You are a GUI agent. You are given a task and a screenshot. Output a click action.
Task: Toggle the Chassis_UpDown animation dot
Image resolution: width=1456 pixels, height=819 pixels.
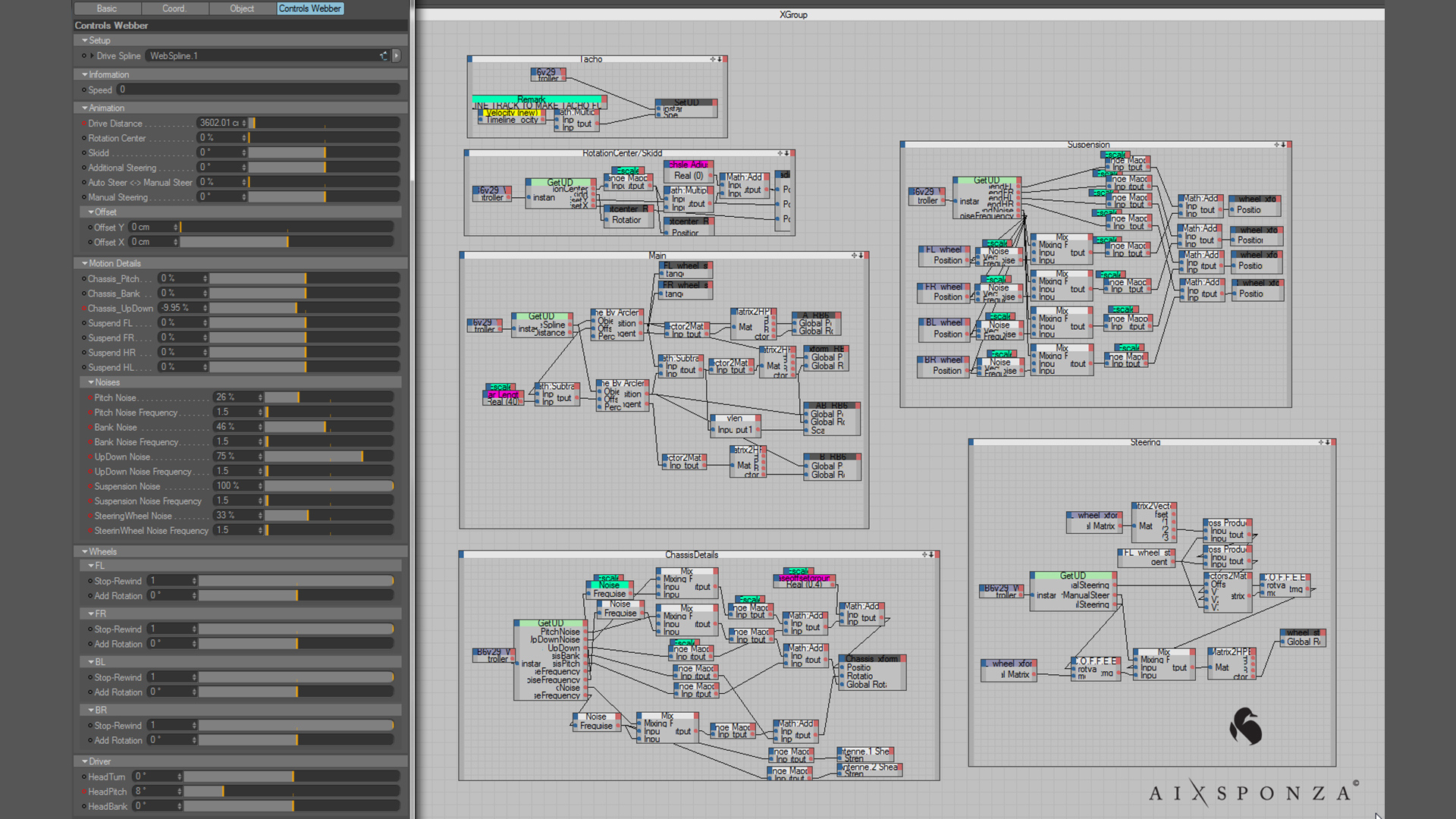(83, 309)
